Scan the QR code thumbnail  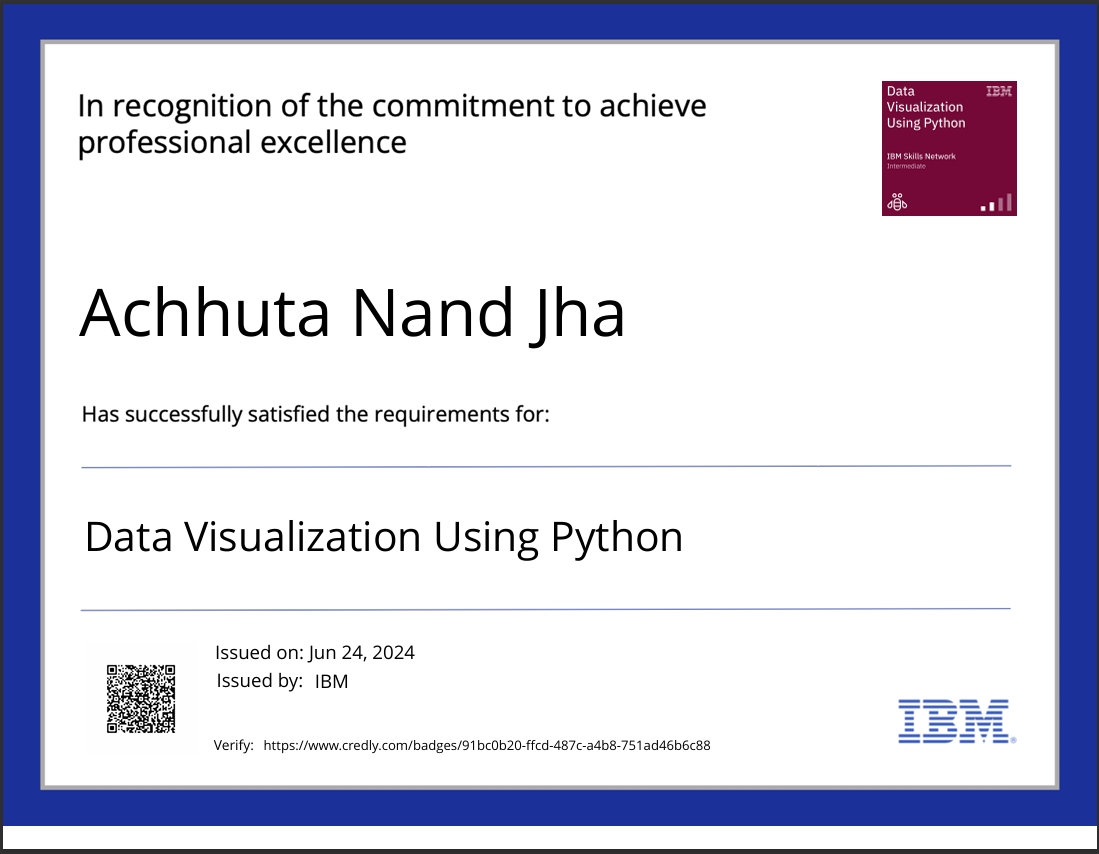click(141, 698)
